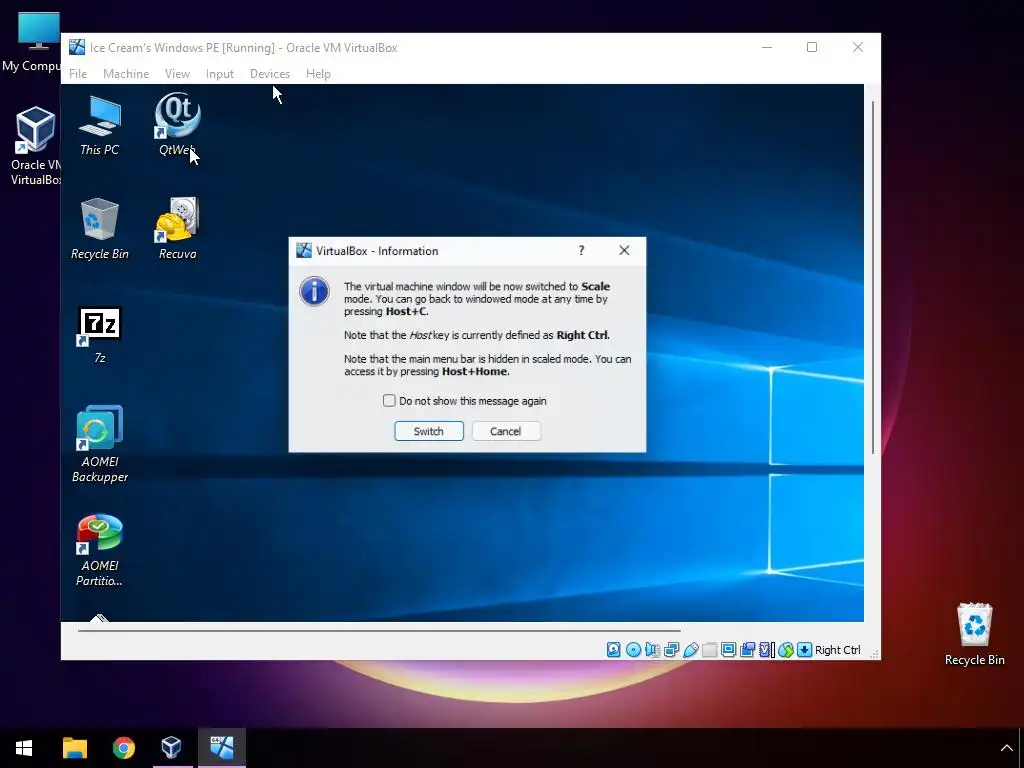Screen dimensions: 1024x768
Task: Click the info icon in the dialog
Action: 314,291
